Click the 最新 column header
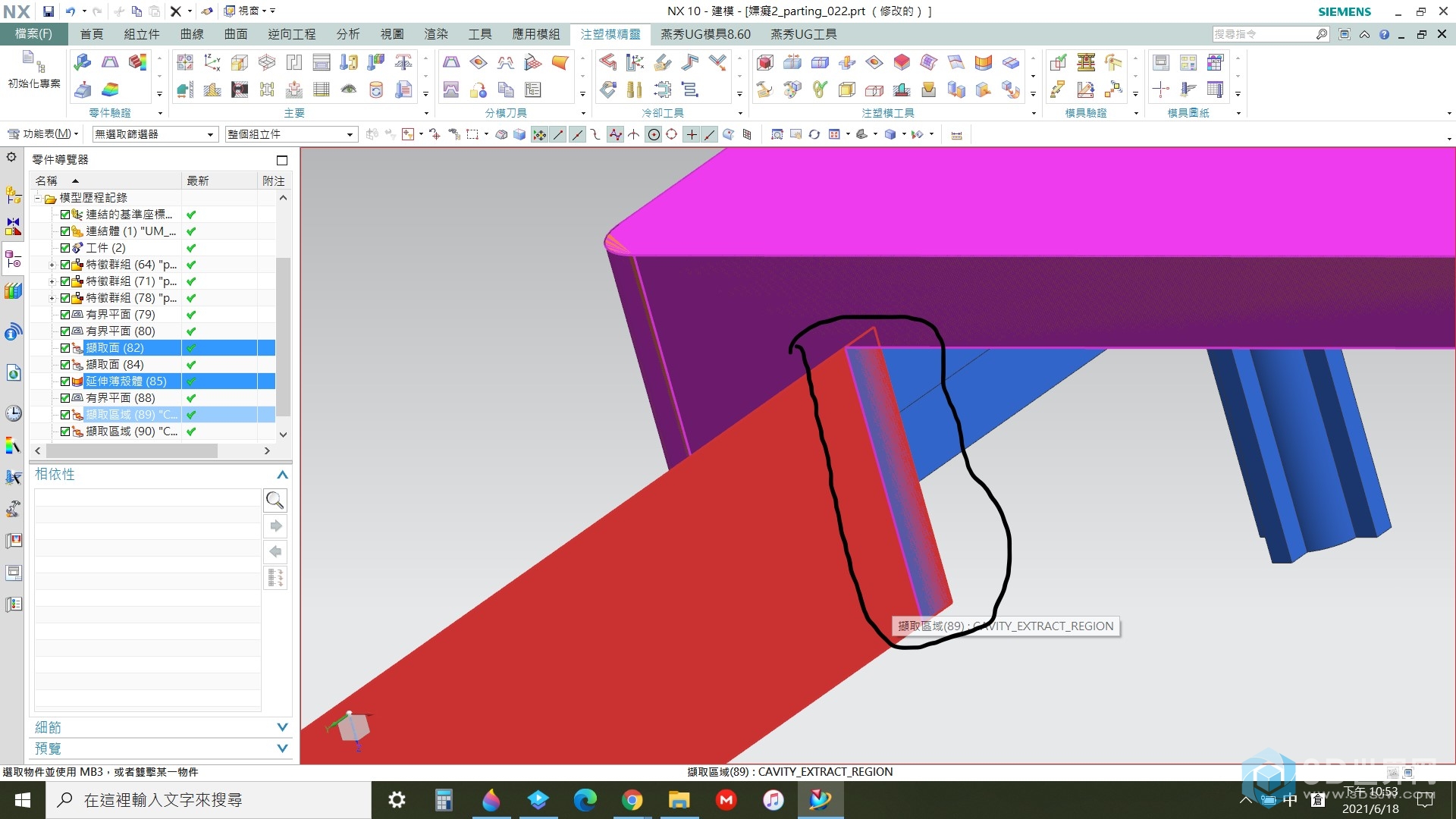This screenshot has width=1456, height=819. (220, 180)
